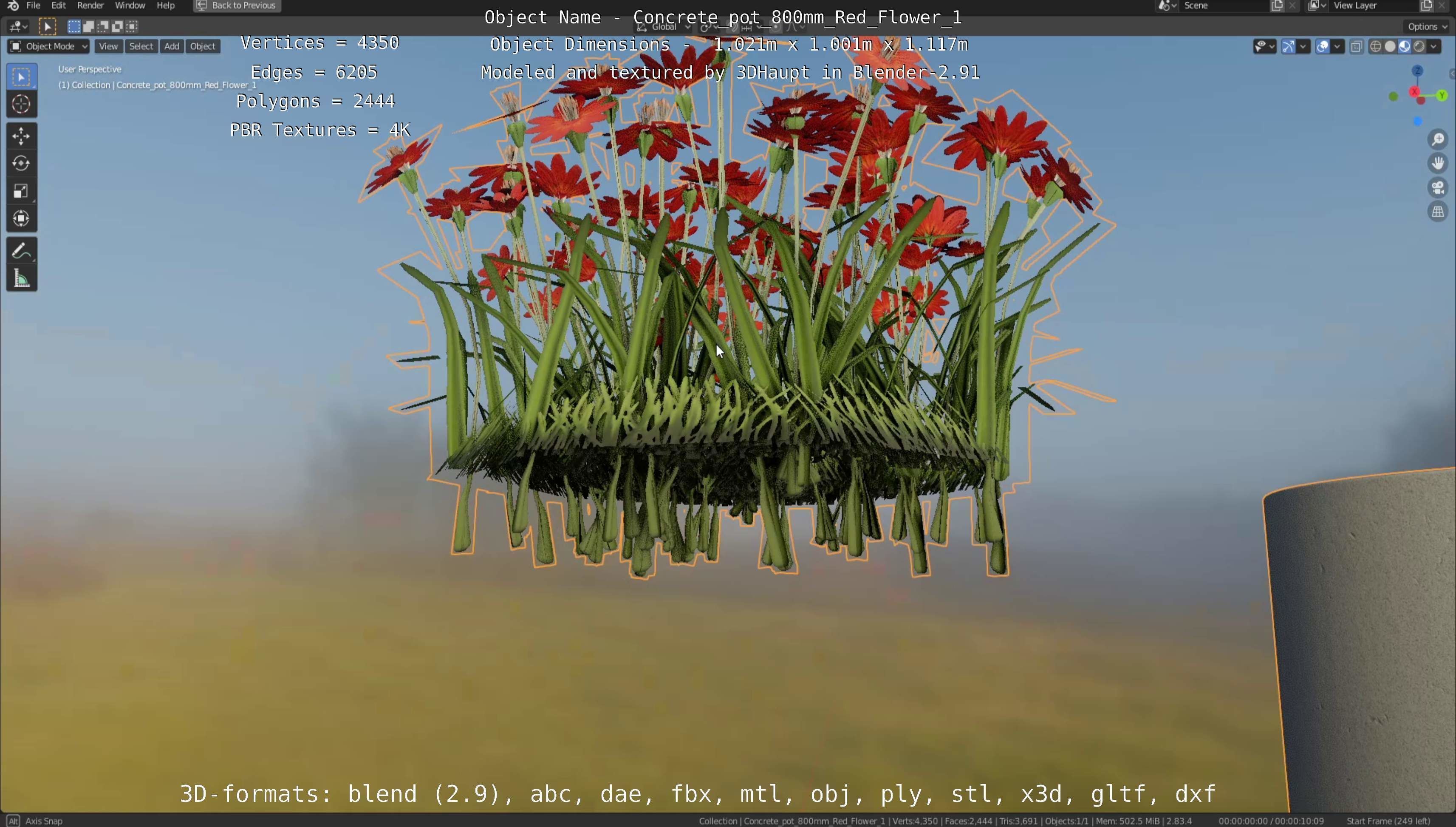Click the Y axis on the navigation gizmo
This screenshot has height=827, width=1456.
tap(1442, 96)
